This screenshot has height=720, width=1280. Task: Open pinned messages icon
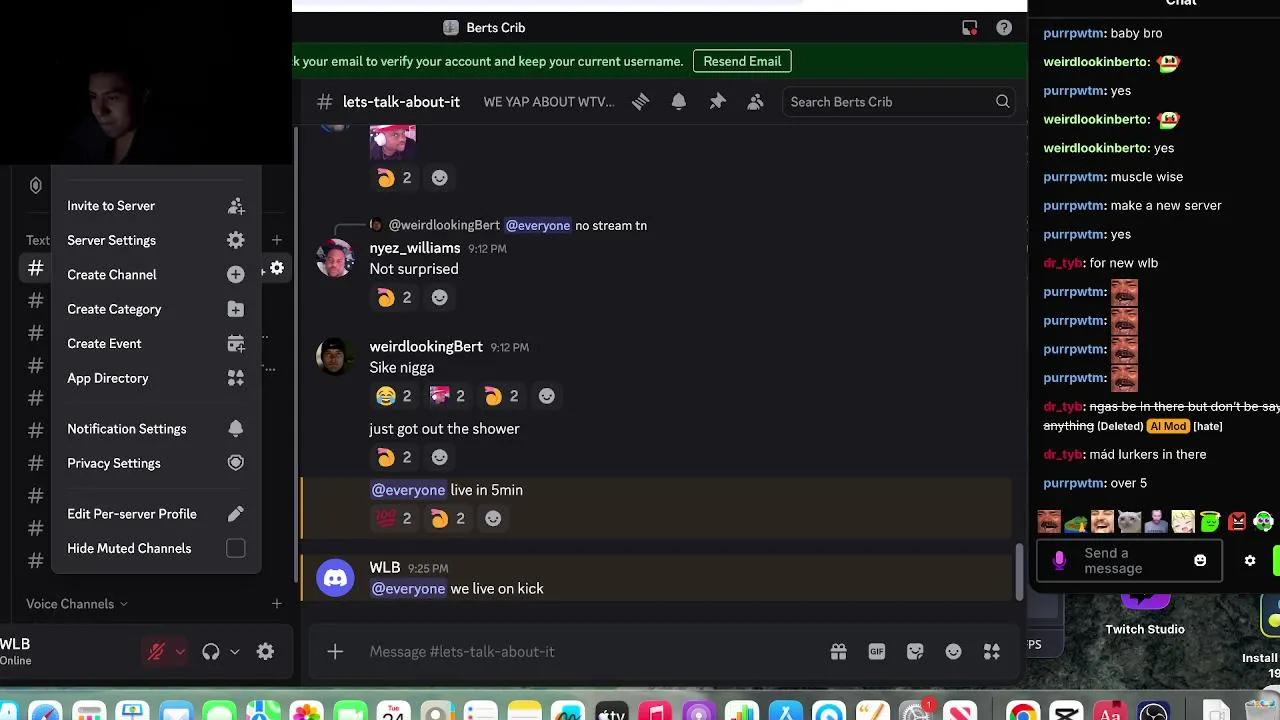coord(717,102)
